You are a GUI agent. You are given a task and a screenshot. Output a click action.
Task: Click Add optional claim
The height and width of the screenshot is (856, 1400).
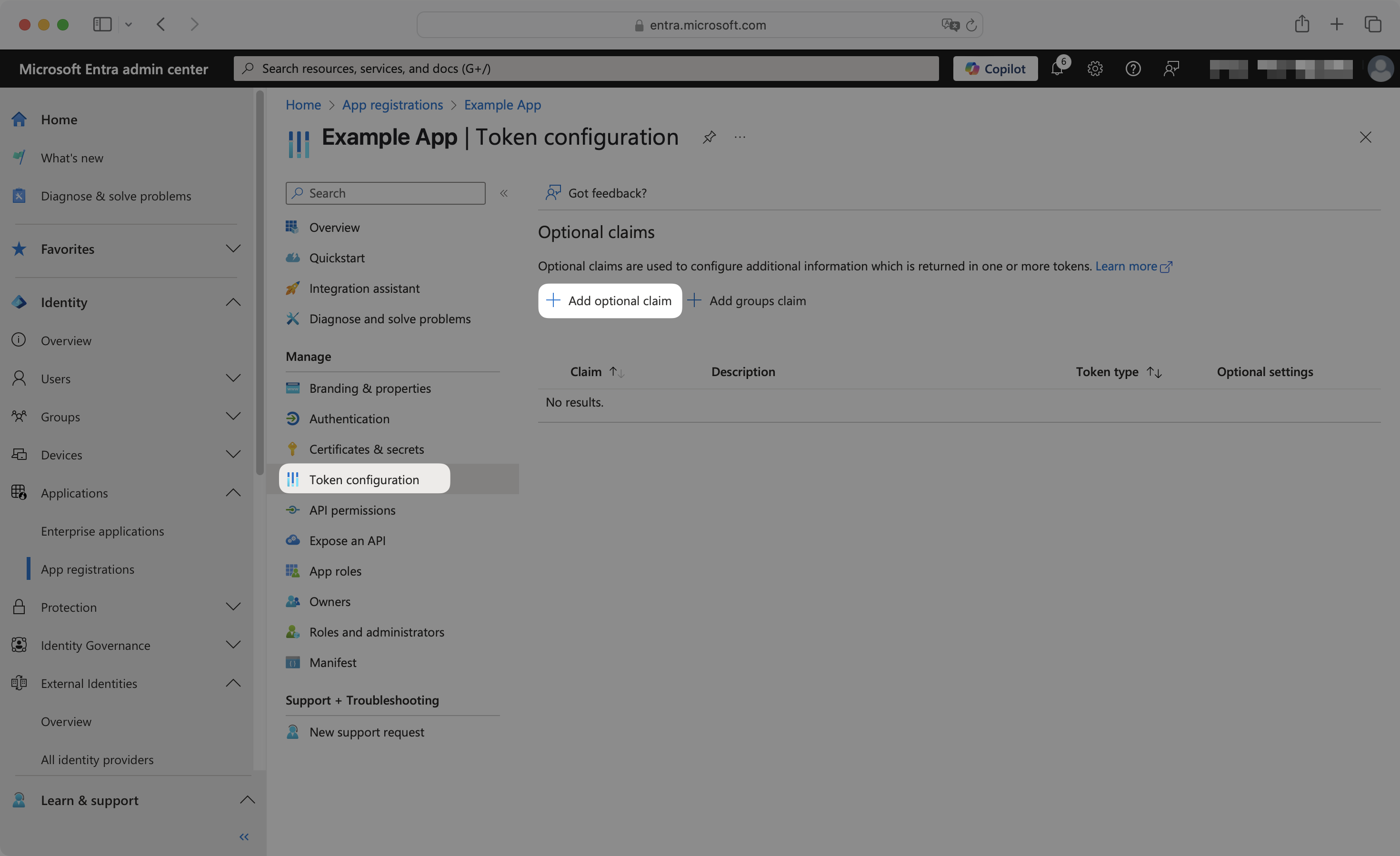[x=610, y=300]
